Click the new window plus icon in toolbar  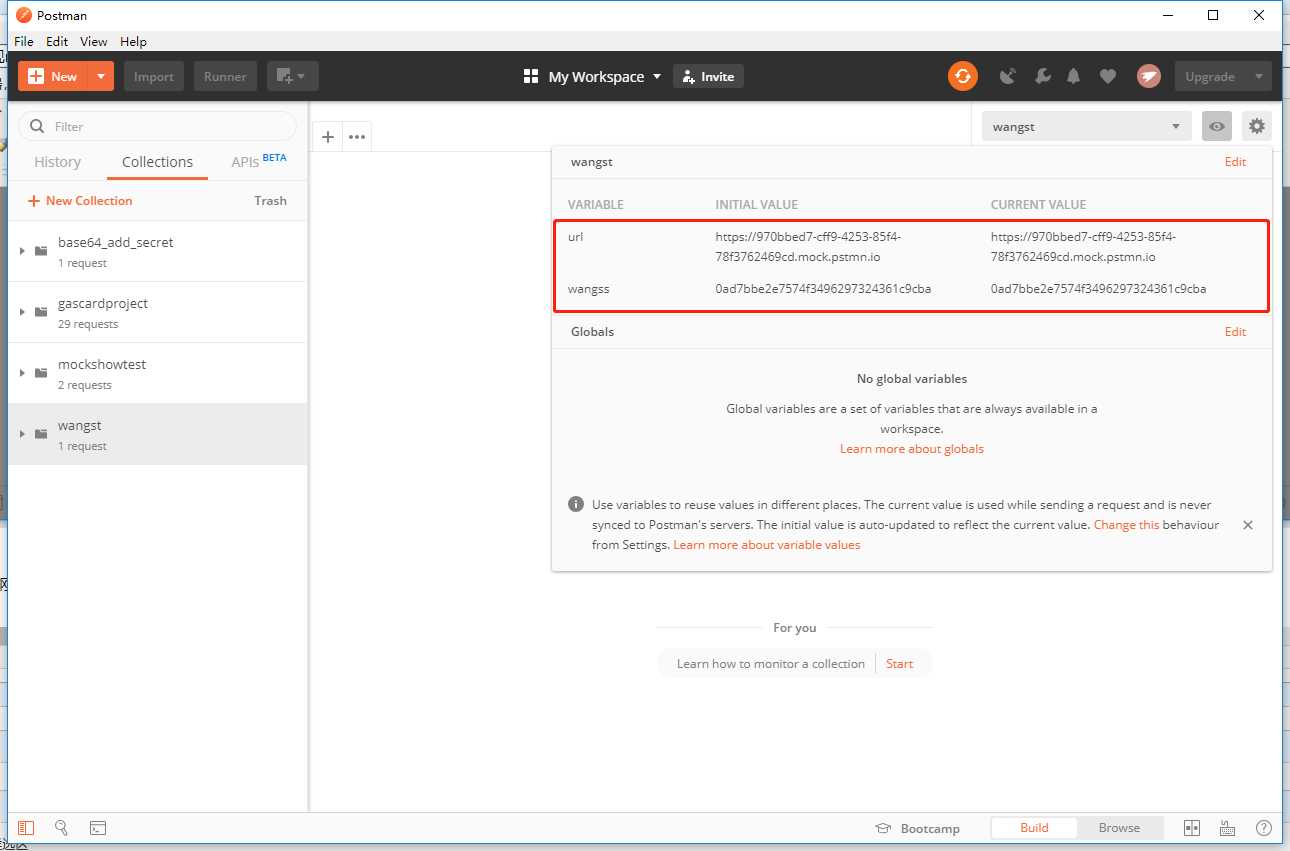(x=293, y=76)
